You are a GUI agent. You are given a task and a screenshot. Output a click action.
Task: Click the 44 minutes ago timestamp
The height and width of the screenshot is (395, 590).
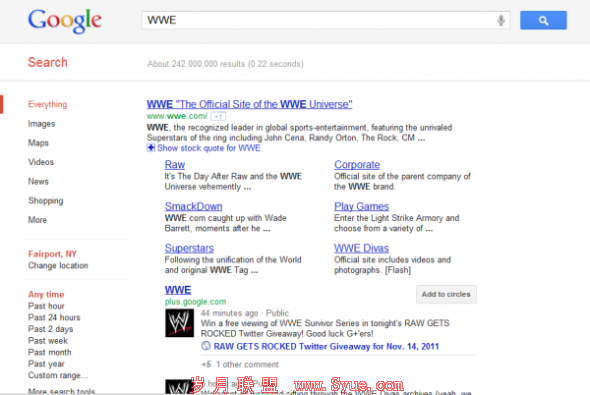[230, 313]
